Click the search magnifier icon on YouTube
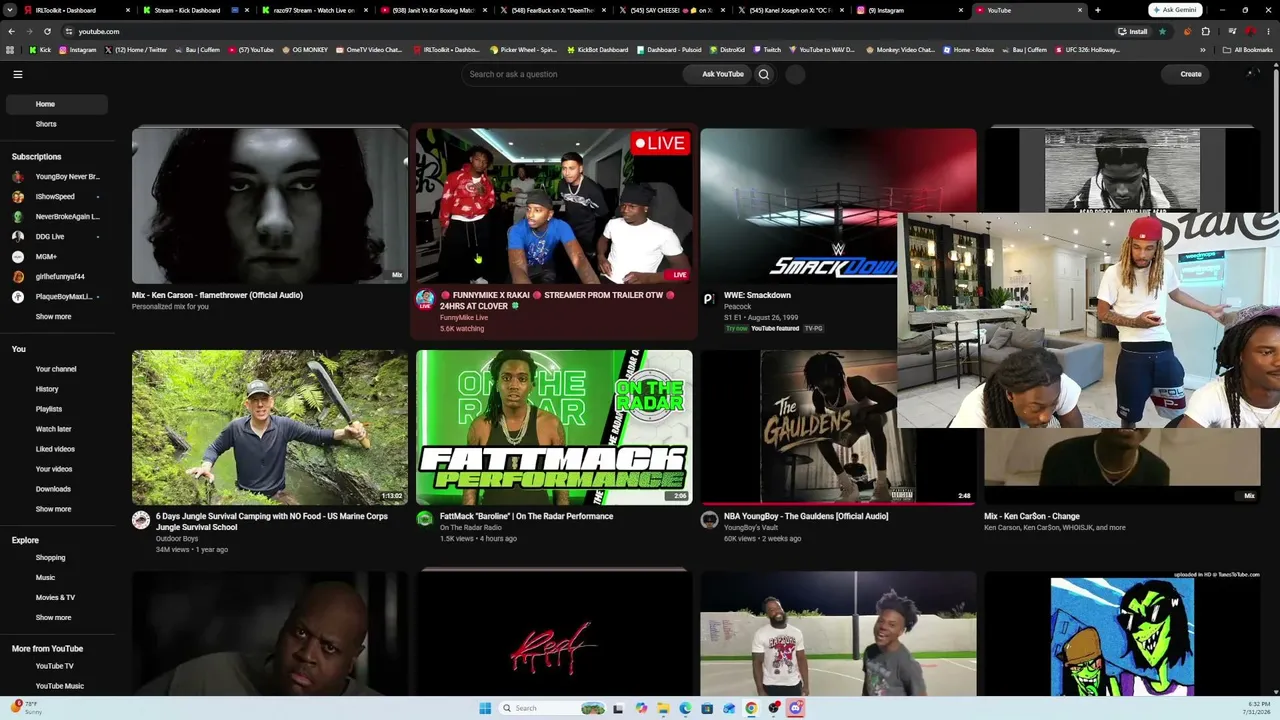Viewport: 1280px width, 720px height. (764, 74)
